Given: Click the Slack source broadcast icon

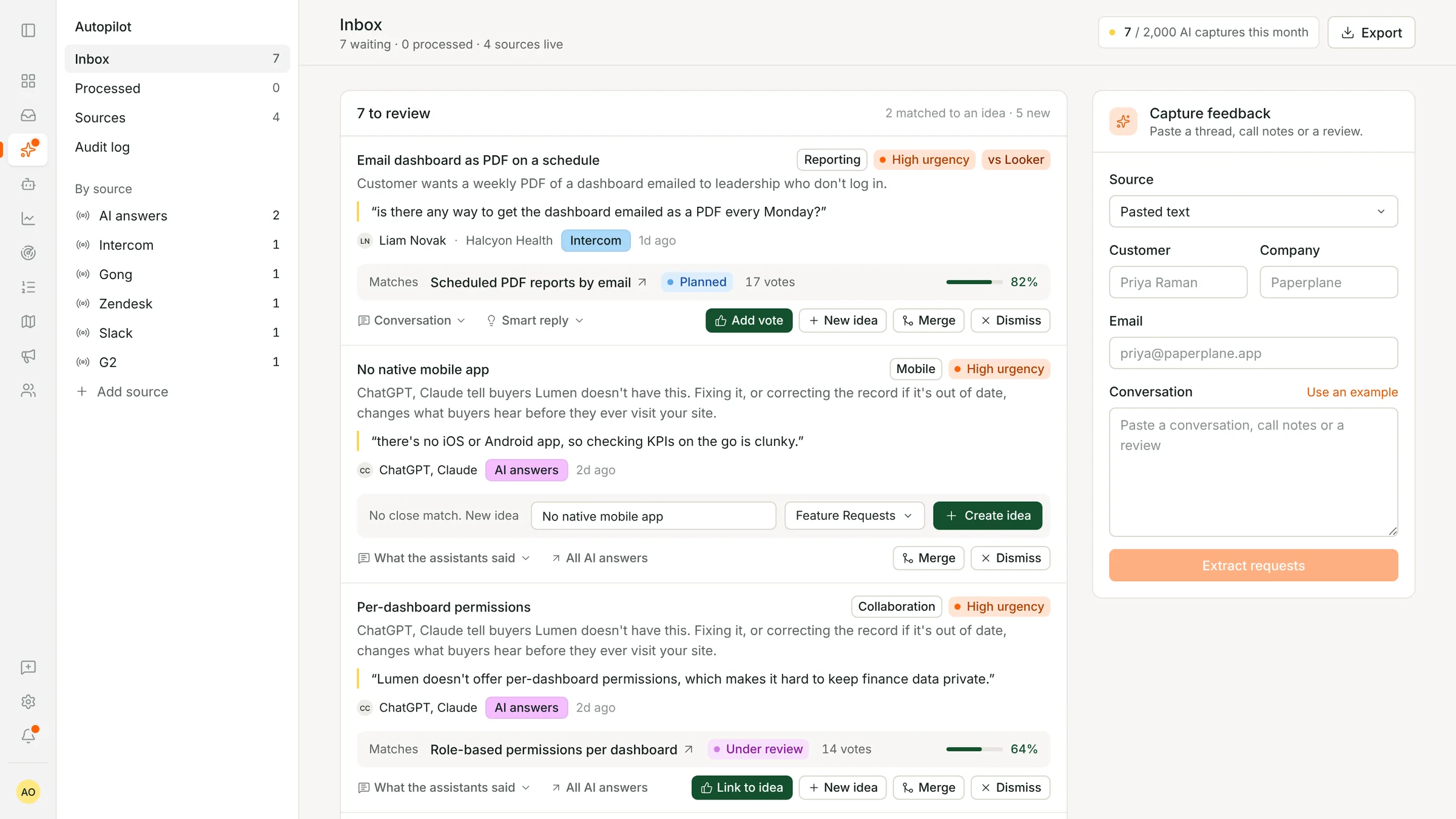Looking at the screenshot, I should click(83, 332).
